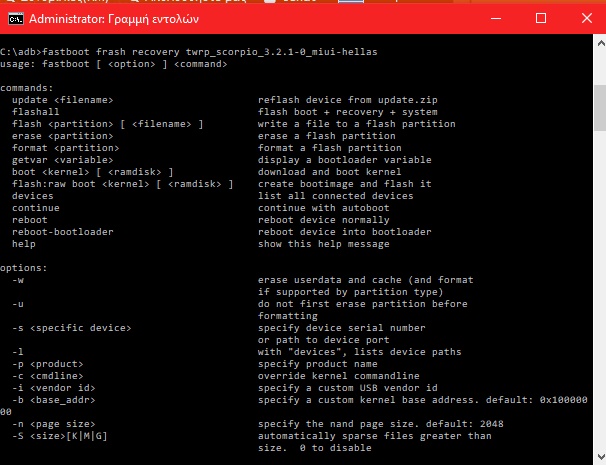Click the scrollbar up arrow

coord(598,45)
